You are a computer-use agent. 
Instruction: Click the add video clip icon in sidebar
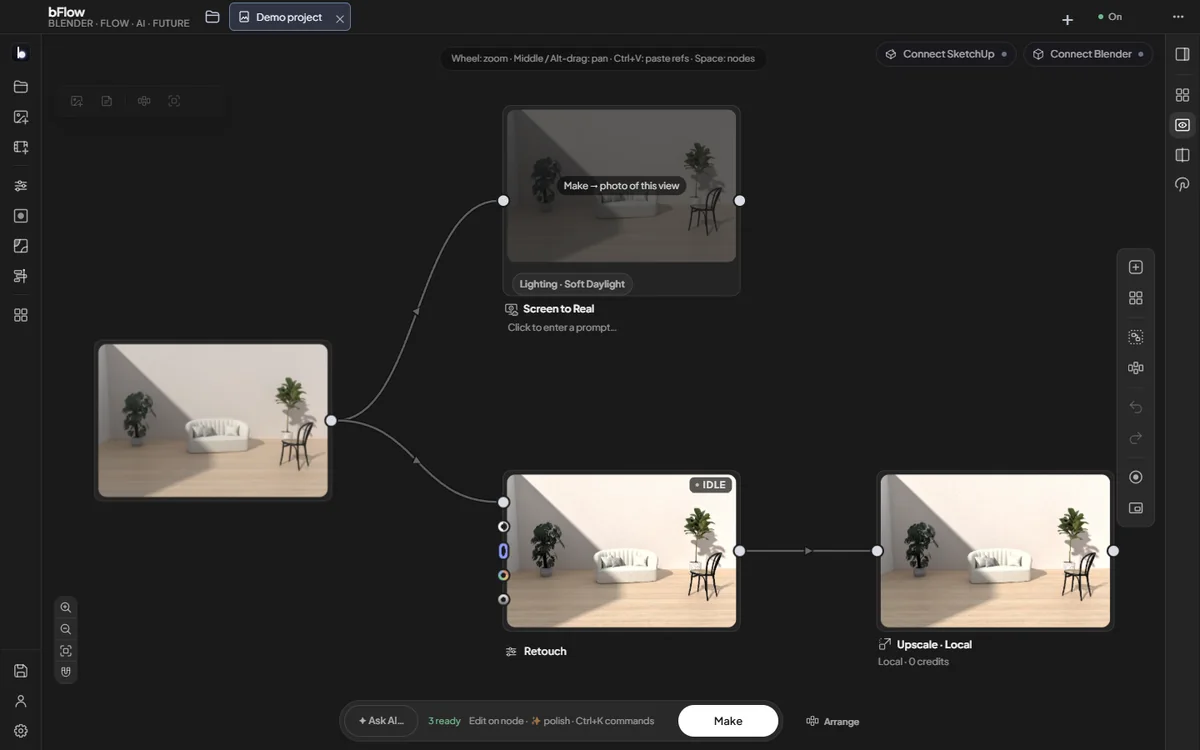click(x=21, y=147)
